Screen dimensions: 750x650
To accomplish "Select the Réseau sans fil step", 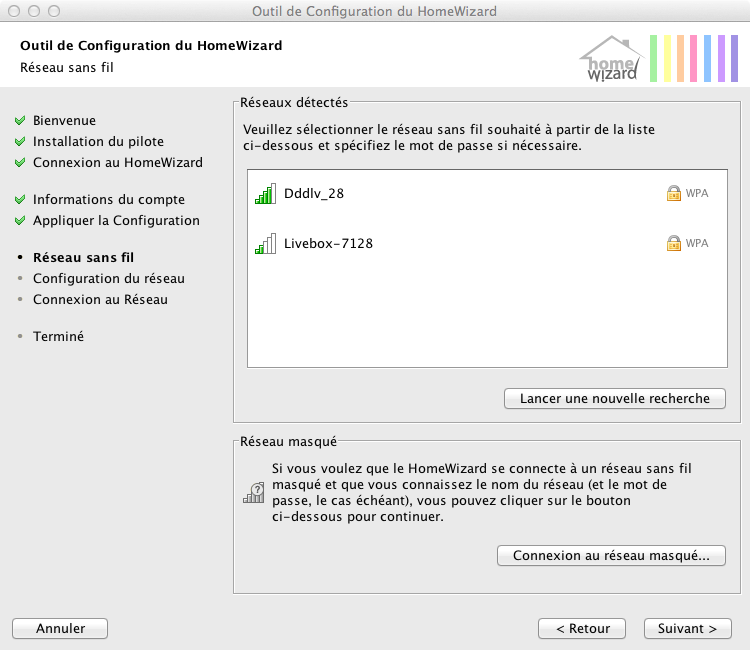I will pos(83,257).
